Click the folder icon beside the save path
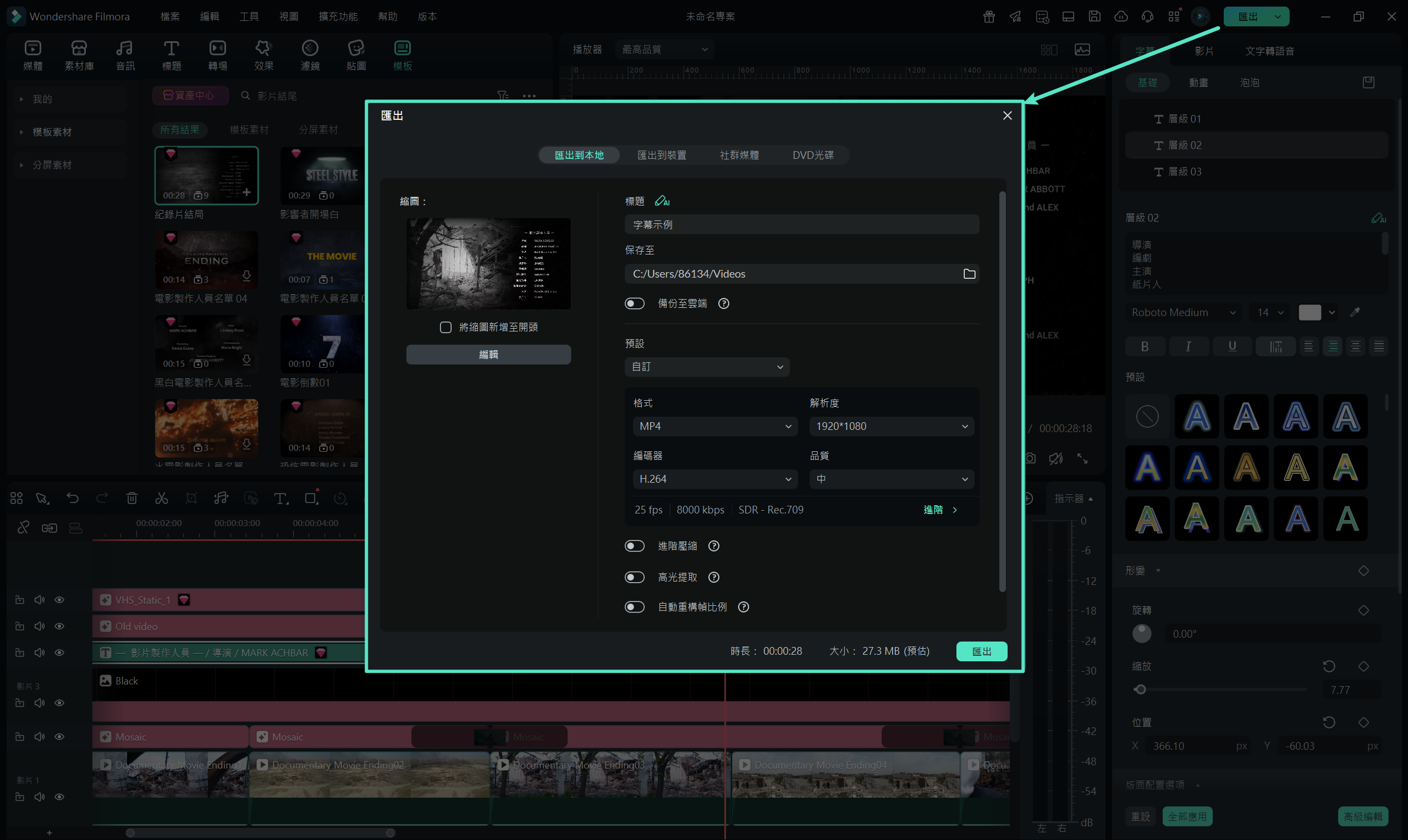The width and height of the screenshot is (1408, 840). point(969,274)
